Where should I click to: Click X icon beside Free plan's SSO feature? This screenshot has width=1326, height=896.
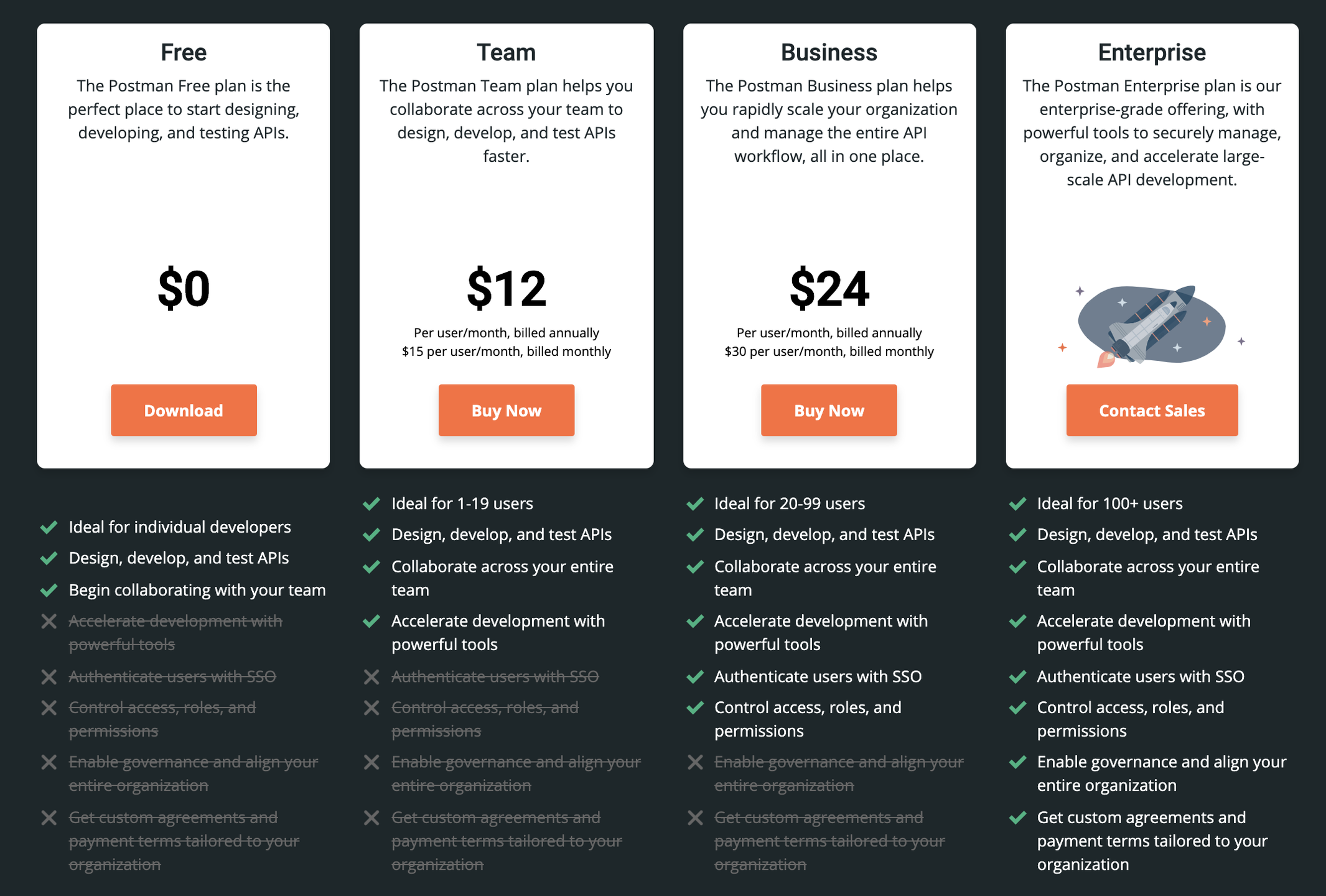pyautogui.click(x=49, y=676)
